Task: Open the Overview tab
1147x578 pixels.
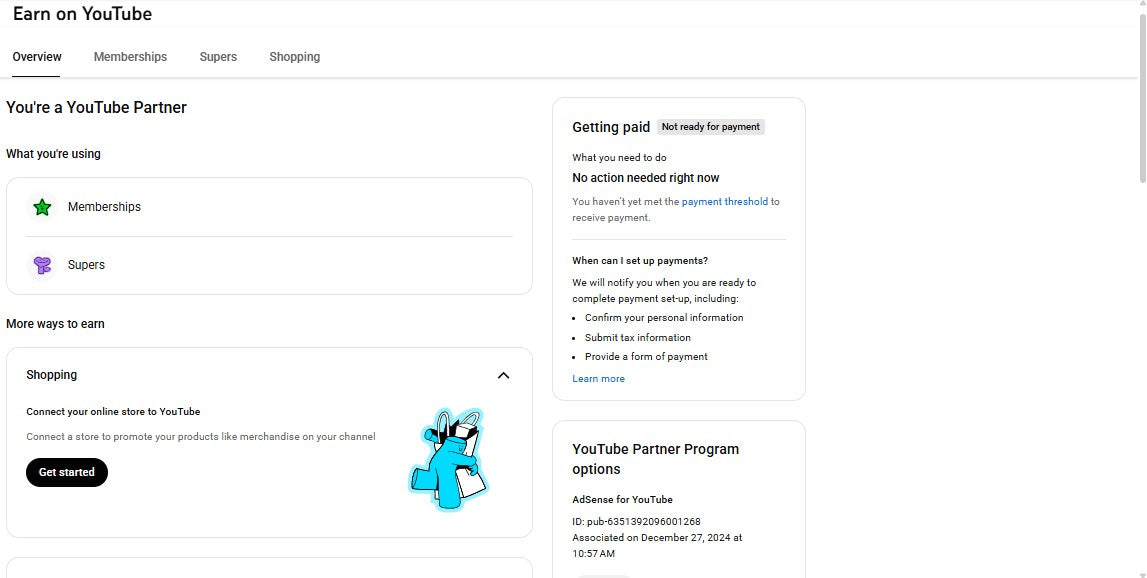Action: [37, 57]
